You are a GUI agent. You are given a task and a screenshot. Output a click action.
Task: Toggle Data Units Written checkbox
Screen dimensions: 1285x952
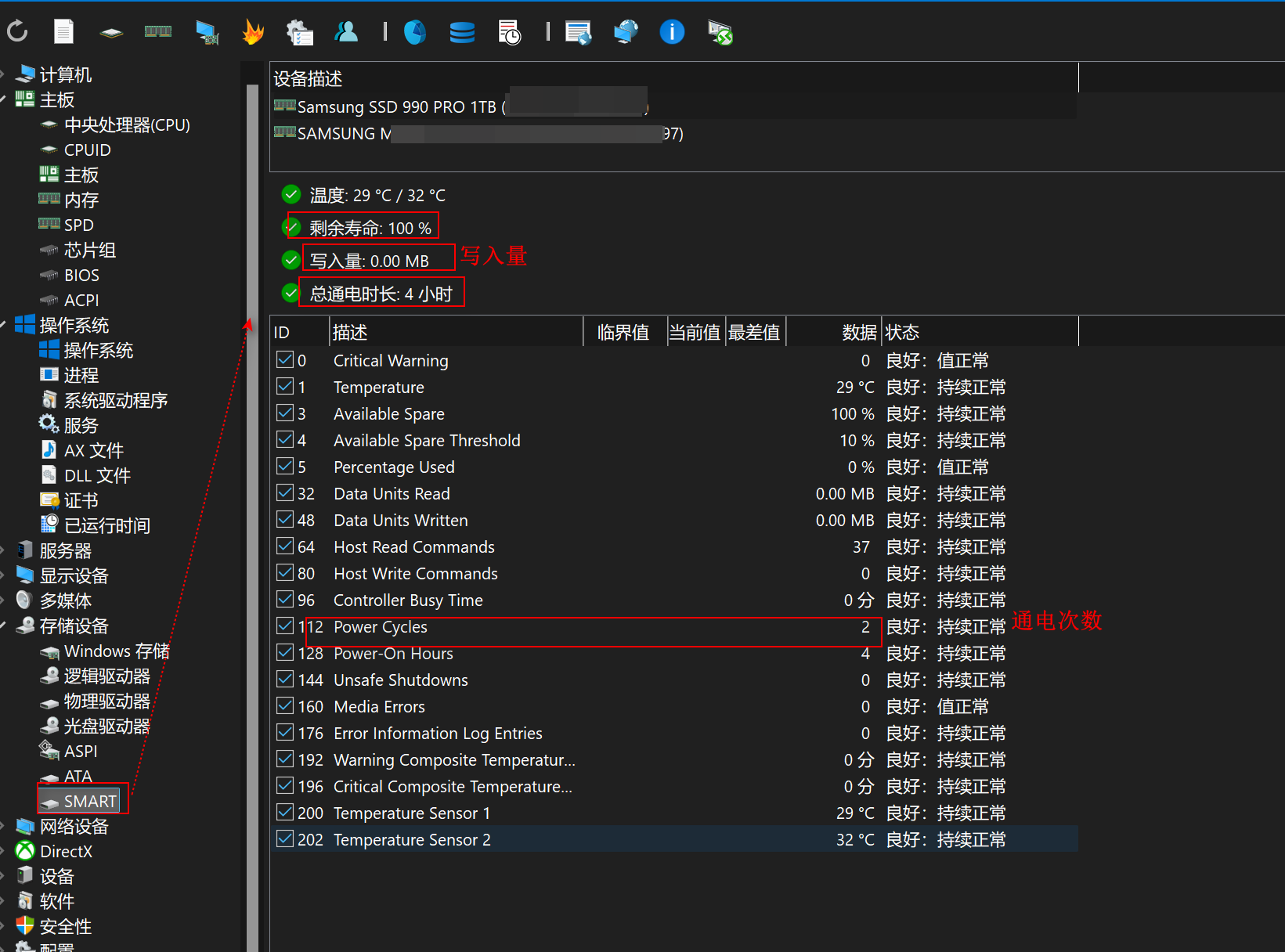point(285,520)
